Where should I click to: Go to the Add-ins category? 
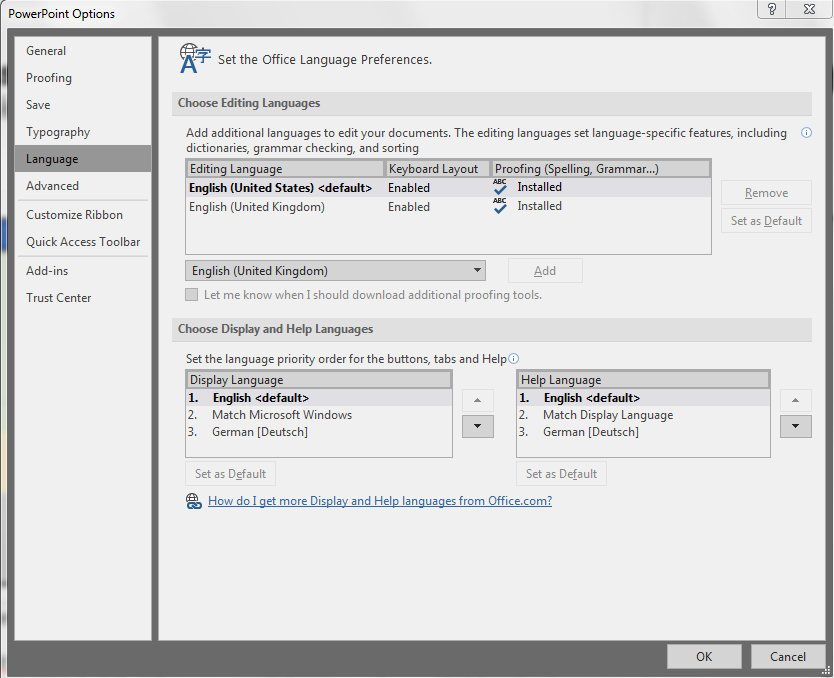point(83,271)
